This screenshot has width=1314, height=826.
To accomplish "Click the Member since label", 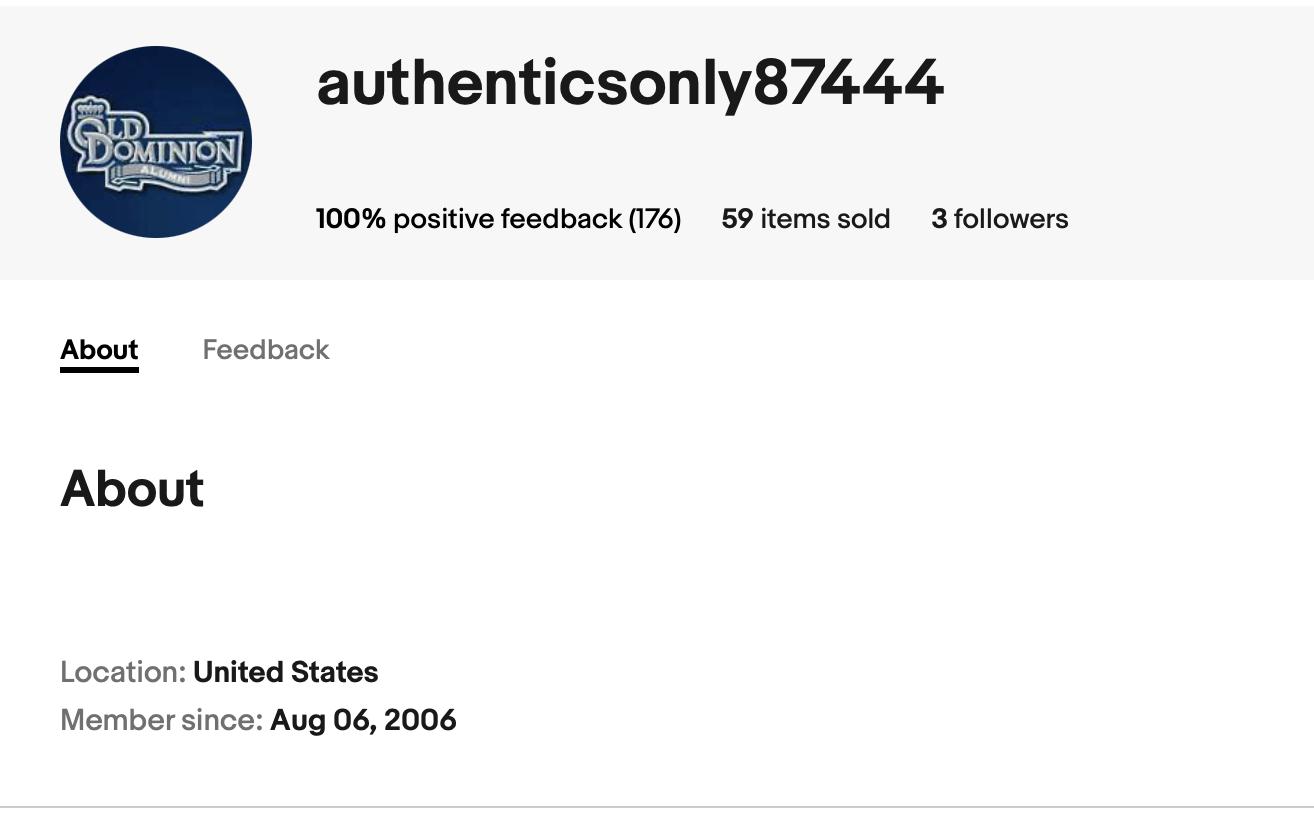I will (162, 720).
